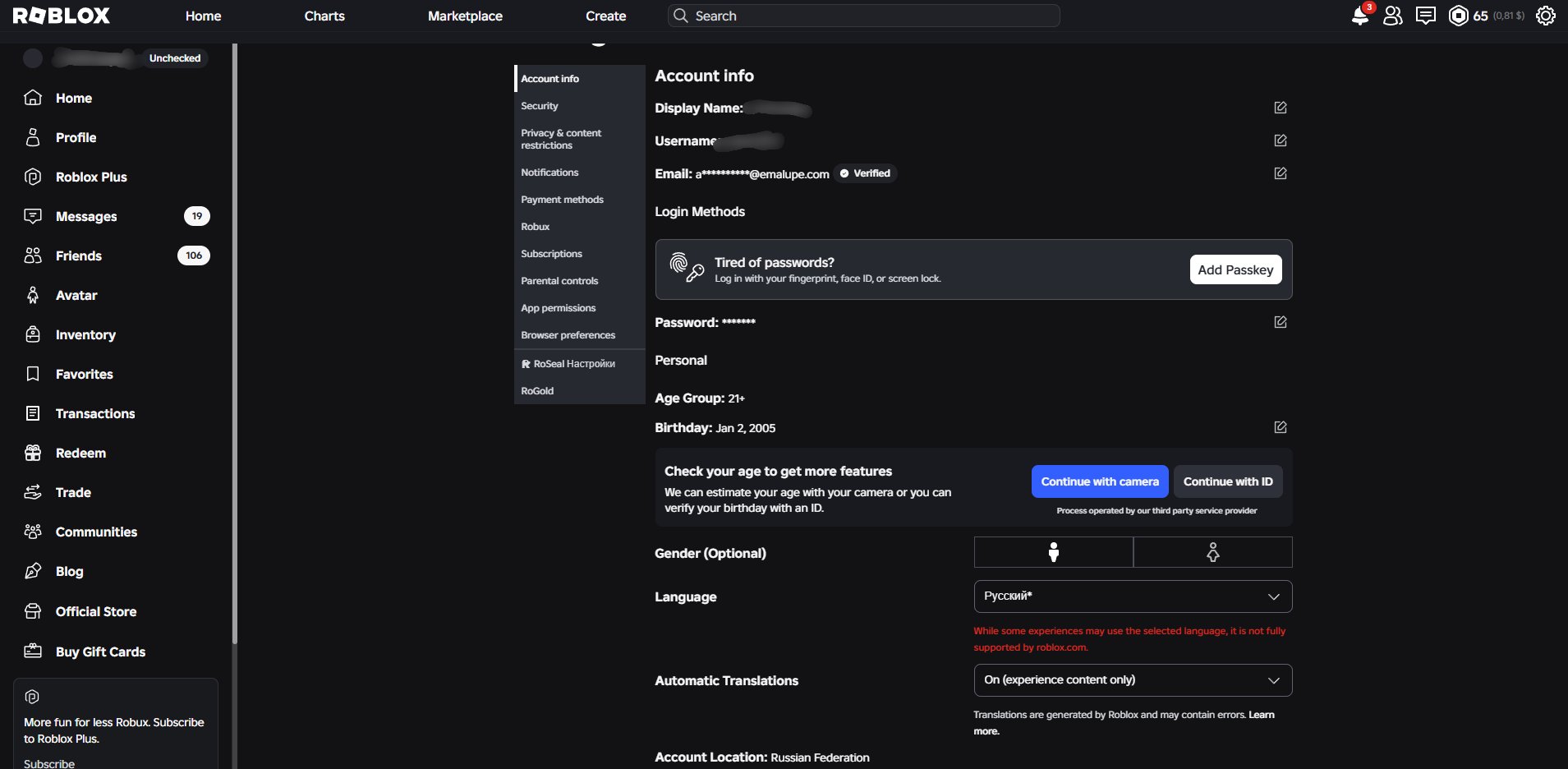
Task: Select the Account info tab
Action: click(x=580, y=79)
